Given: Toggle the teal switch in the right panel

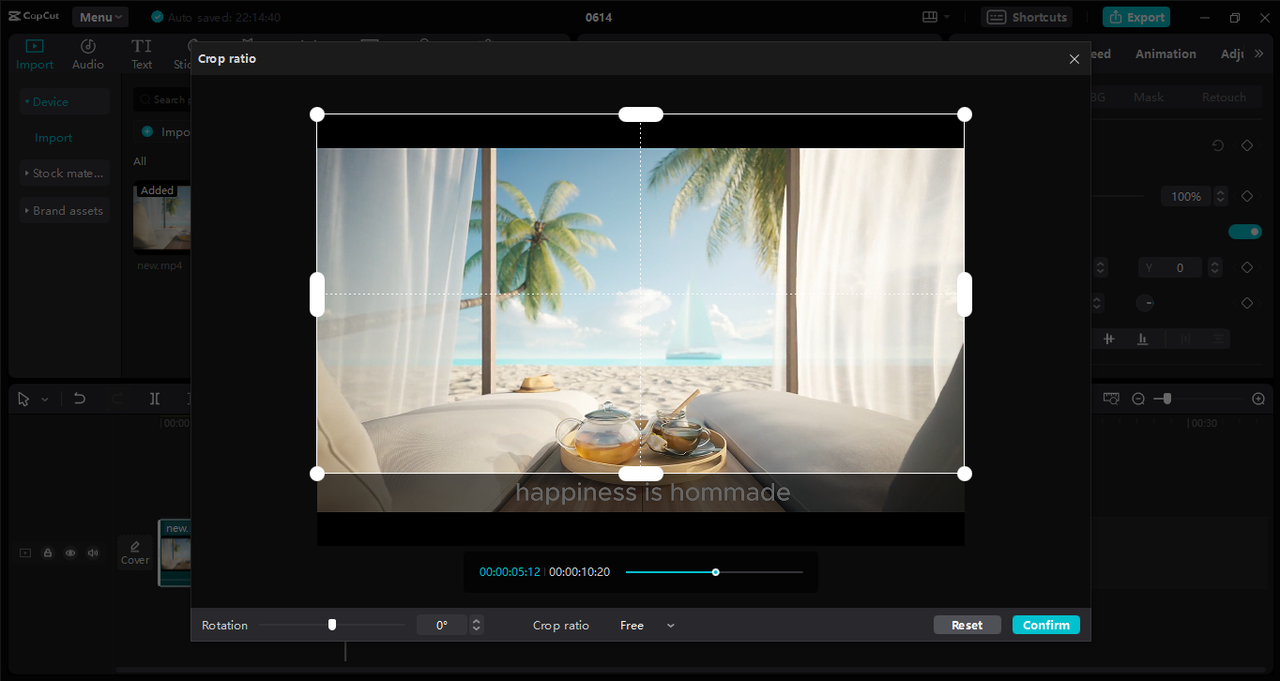Looking at the screenshot, I should tap(1244, 231).
